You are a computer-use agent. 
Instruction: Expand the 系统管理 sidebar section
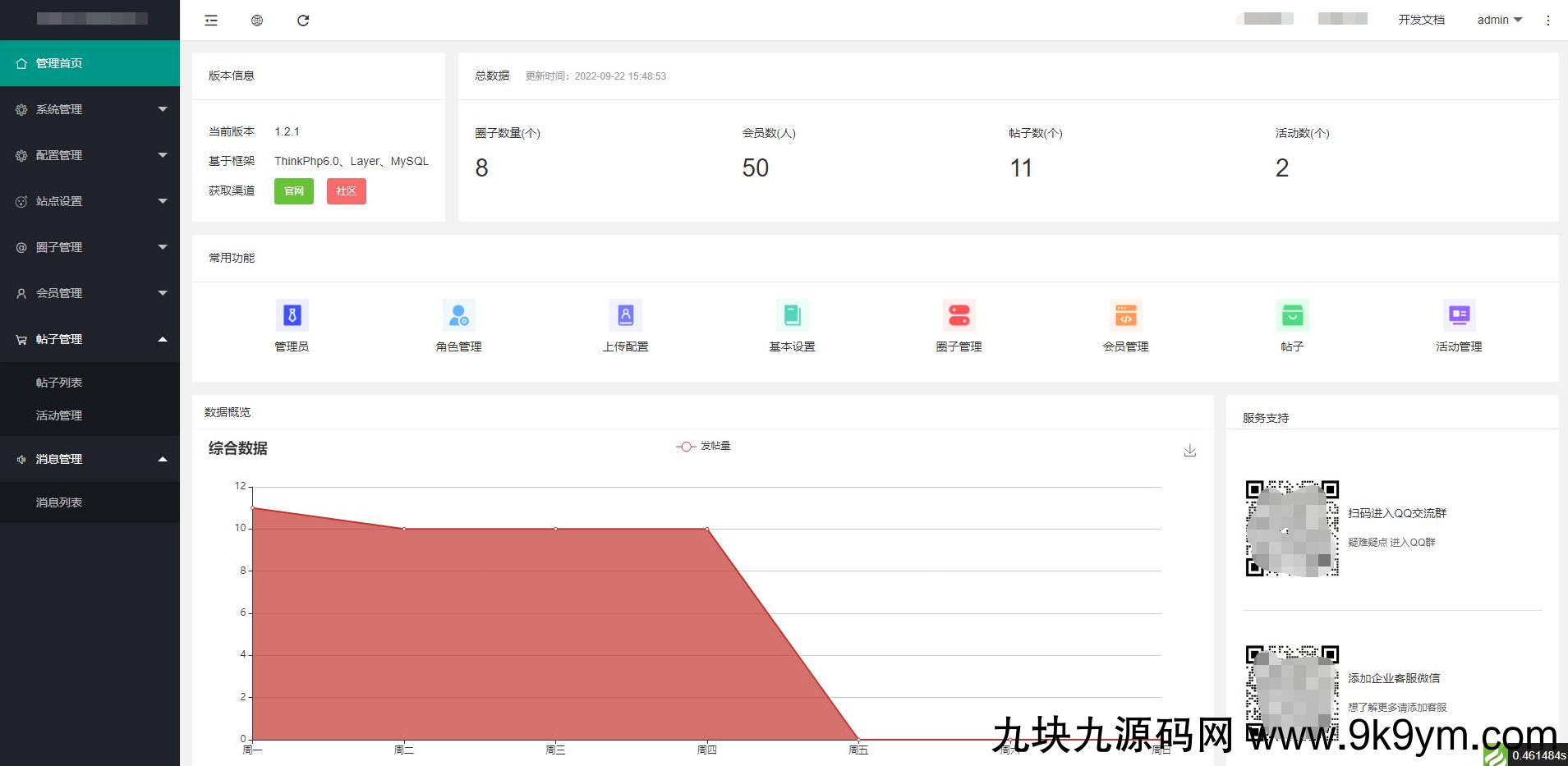click(90, 109)
